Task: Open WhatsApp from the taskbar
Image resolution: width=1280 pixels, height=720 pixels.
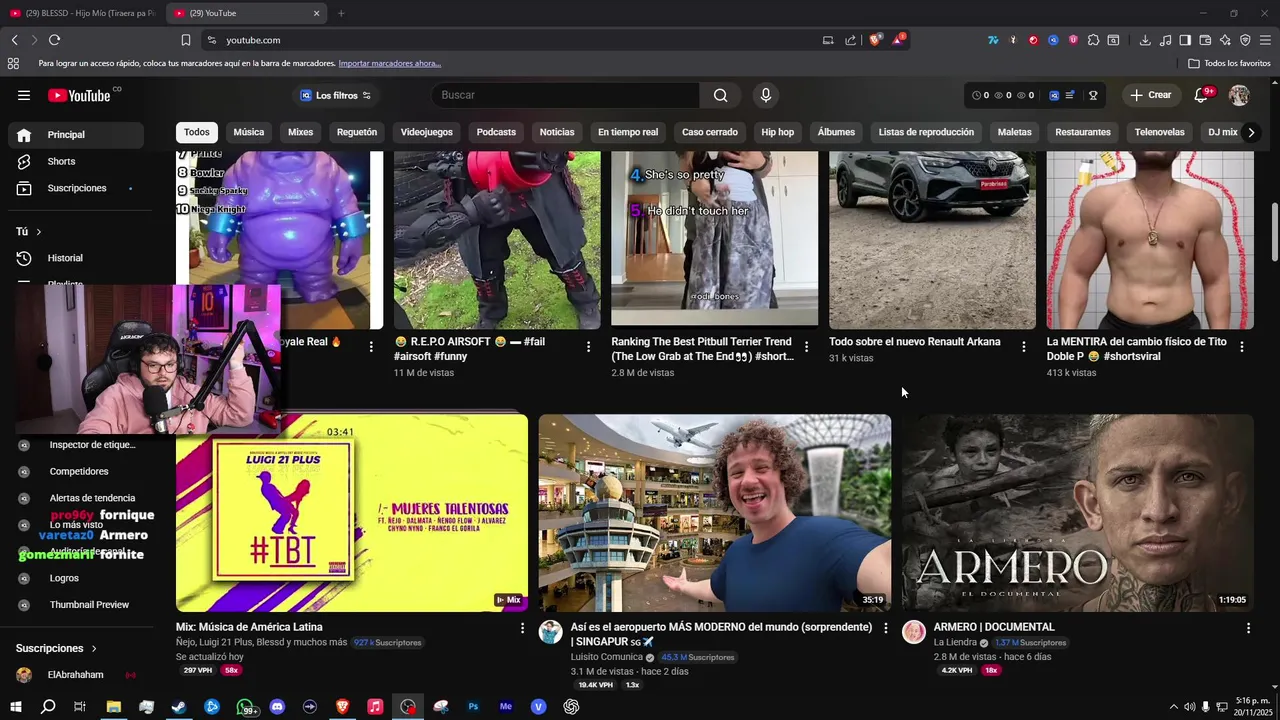Action: click(245, 706)
